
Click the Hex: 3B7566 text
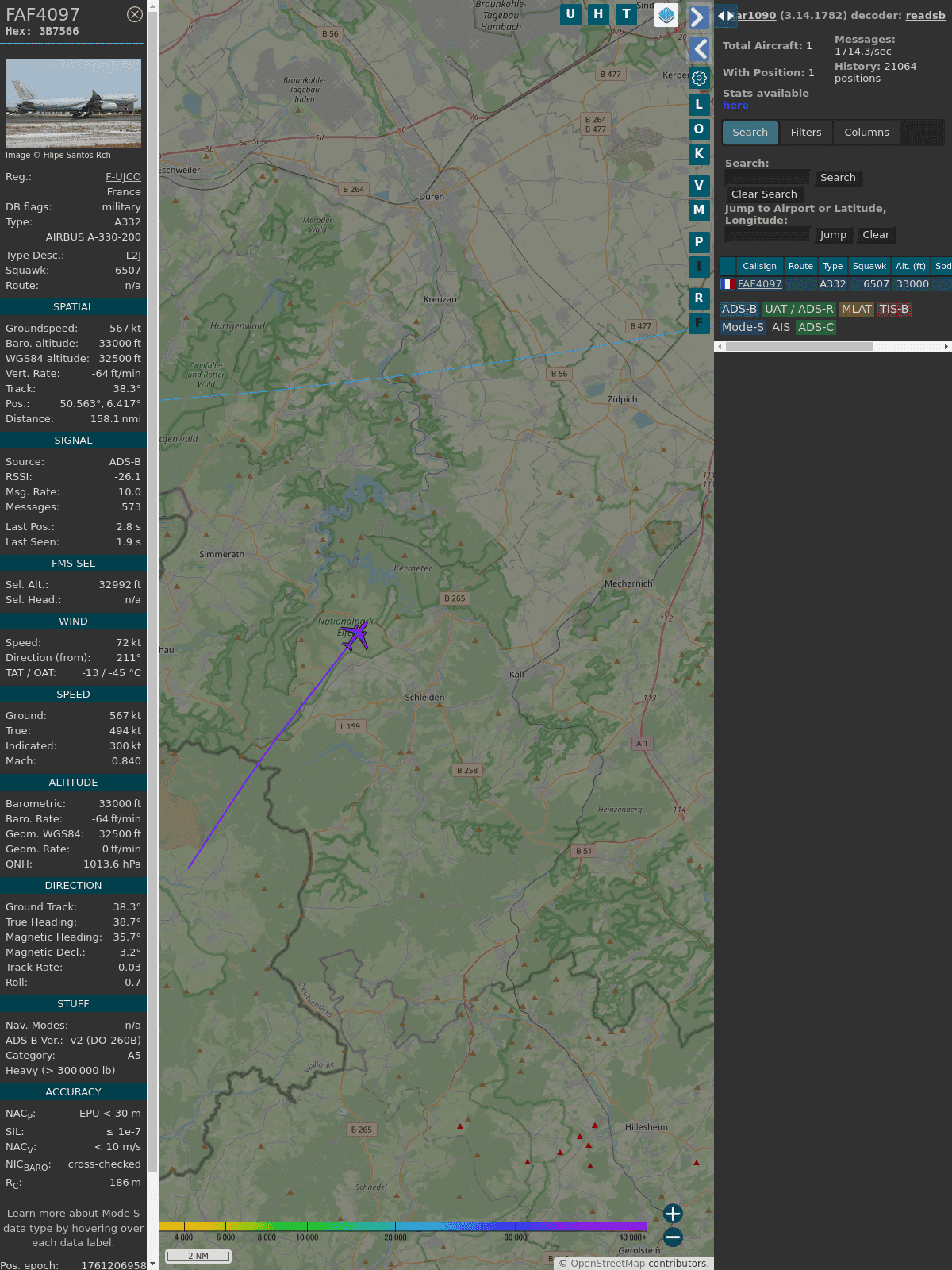click(x=42, y=32)
